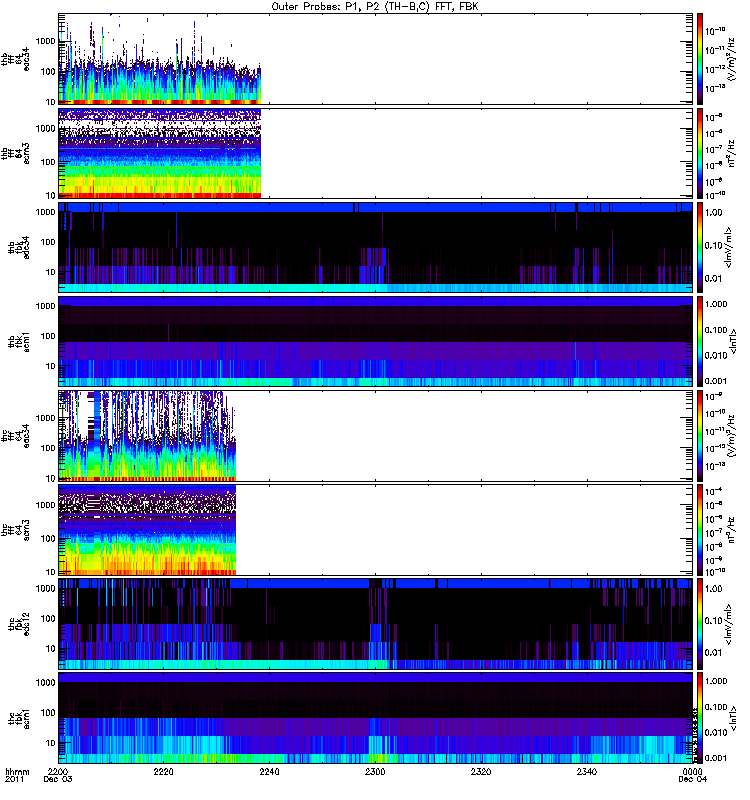Click the 1000 y-axis tick of the thc fbk edc12 panel

point(46,588)
